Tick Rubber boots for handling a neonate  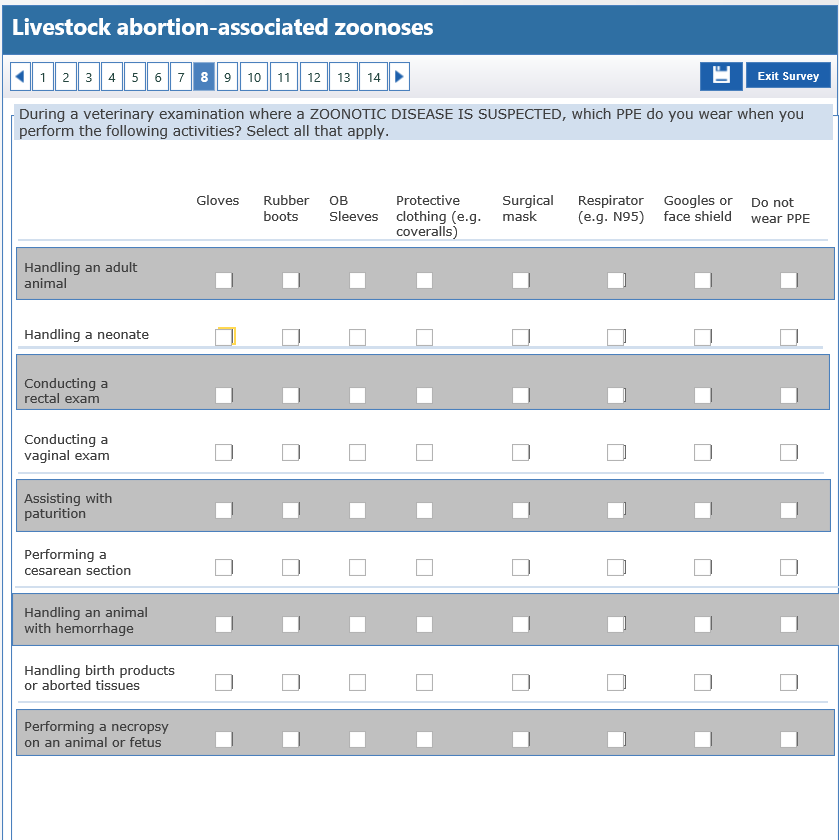290,337
